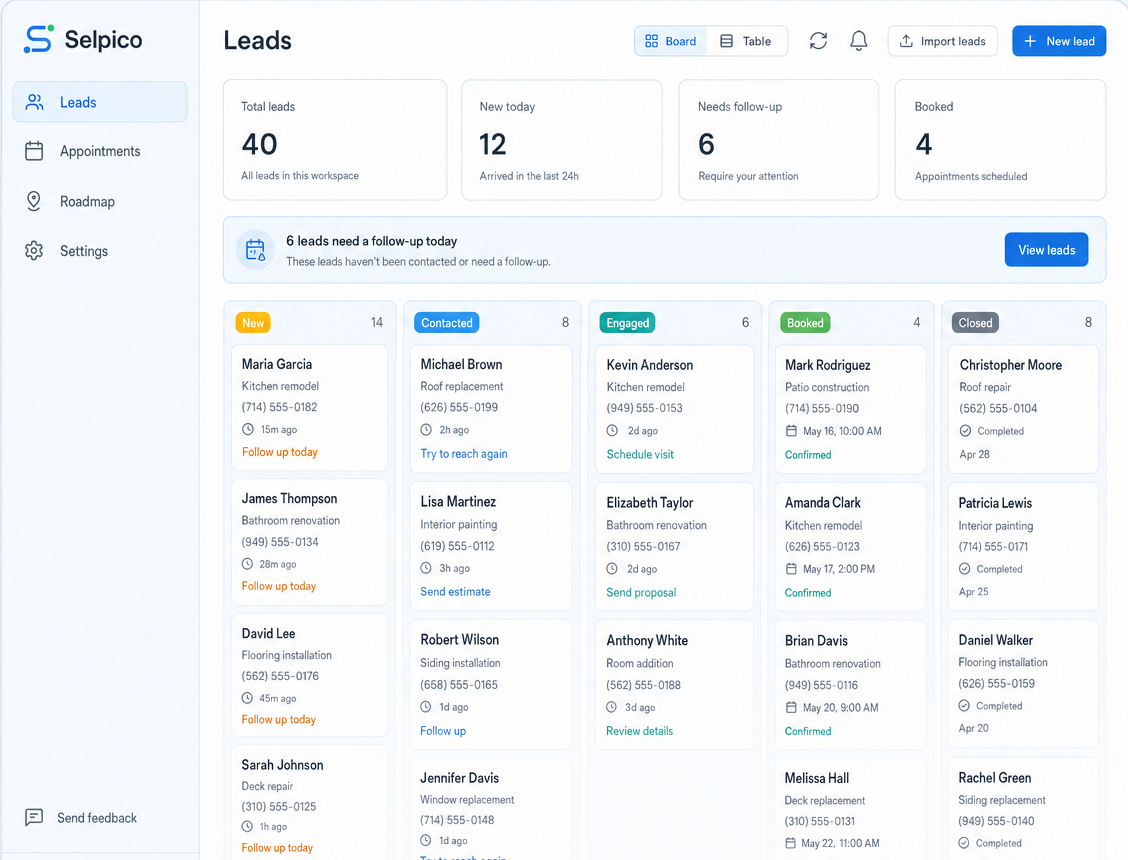Click the clock icon on Elizabeth Taylor card
The width and height of the screenshot is (1128, 860).
611,569
